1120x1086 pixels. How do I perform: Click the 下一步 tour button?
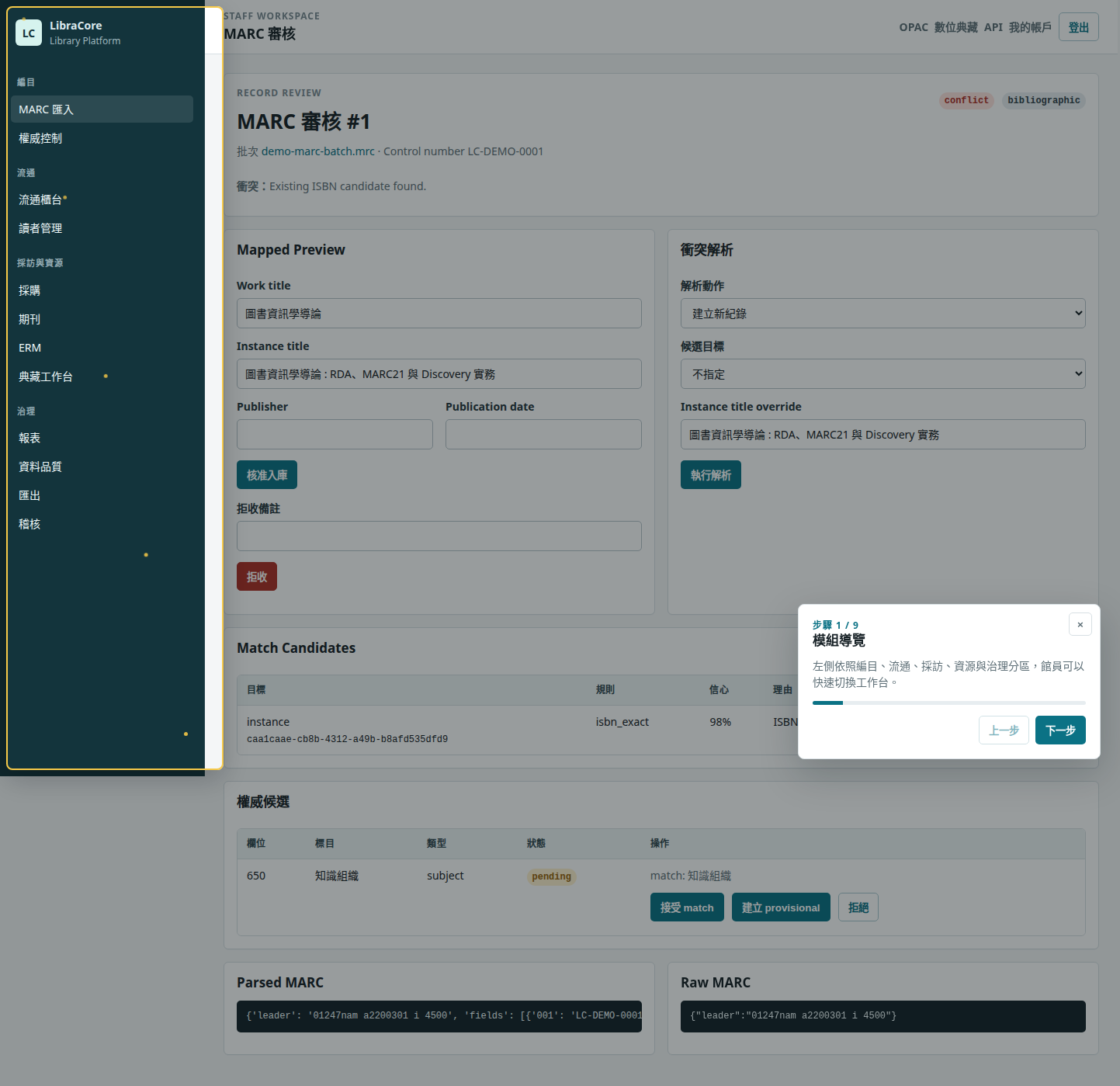click(x=1060, y=730)
